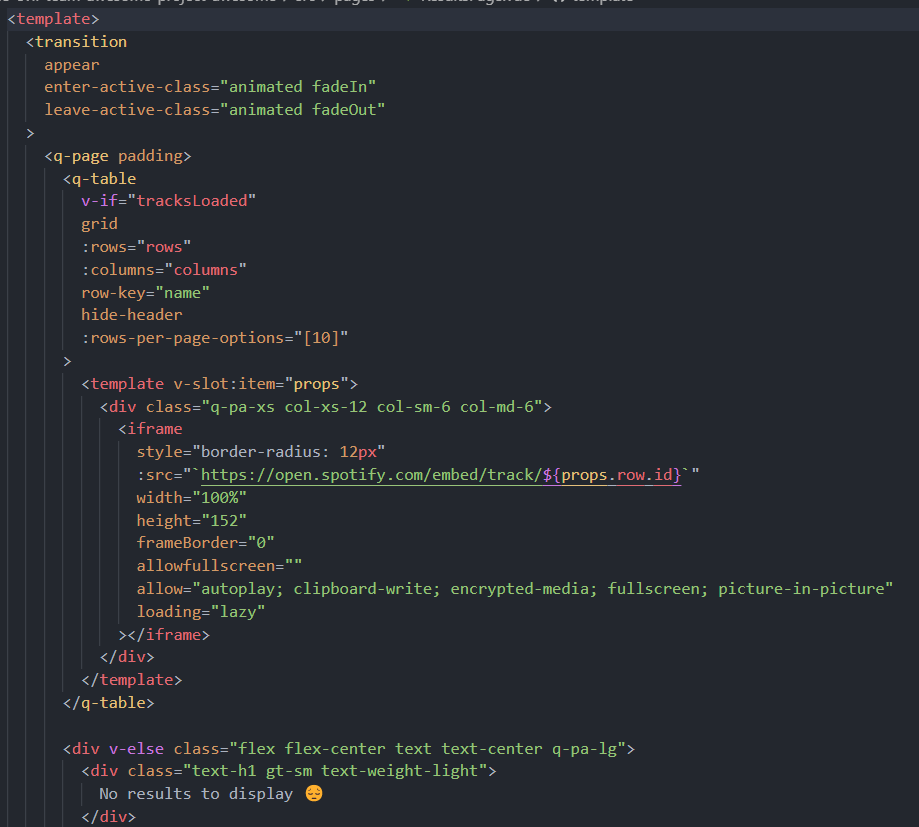Screen dimensions: 919x827
Task: Select the hide-header attribute
Action: point(131,315)
